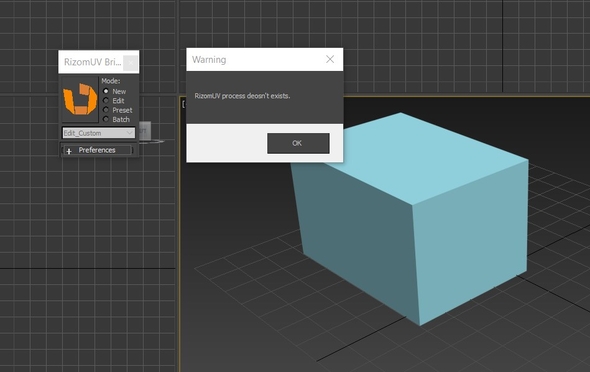Confirm the warning with OK
Screen dimensions: 590x372
click(298, 143)
